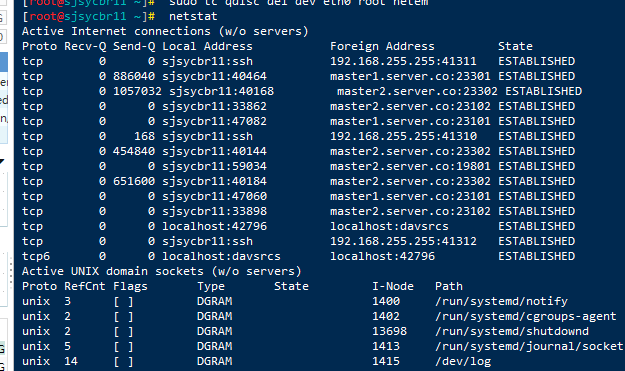Click the I-Node column header
625x371 pixels.
393,286
